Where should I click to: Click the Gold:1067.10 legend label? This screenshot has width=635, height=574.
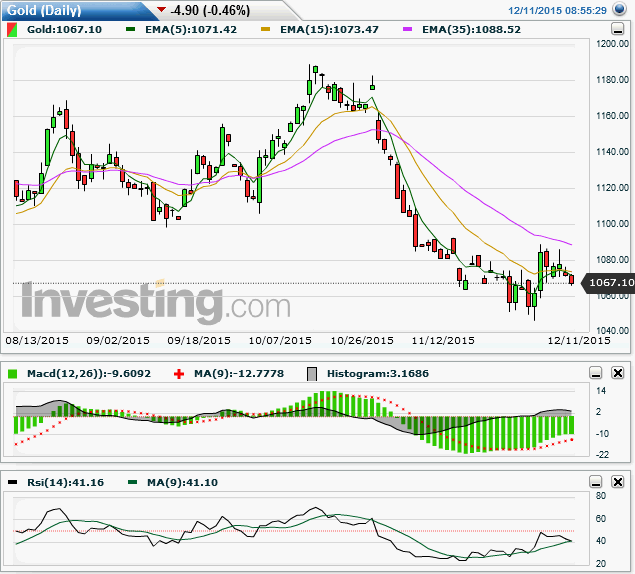(x=64, y=30)
